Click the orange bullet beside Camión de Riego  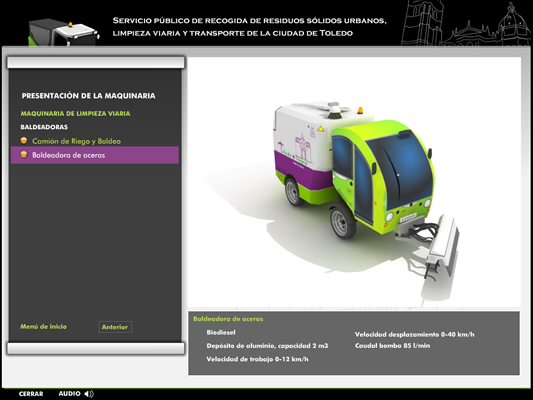coord(24,140)
